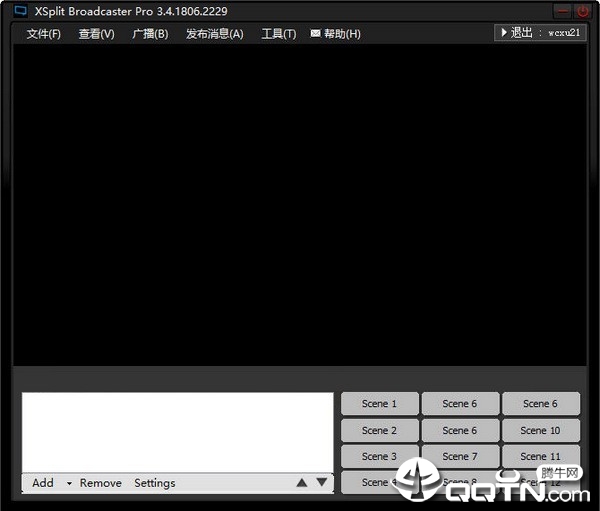Switch to Scene 10
Image resolution: width=600 pixels, height=511 pixels.
click(x=541, y=430)
